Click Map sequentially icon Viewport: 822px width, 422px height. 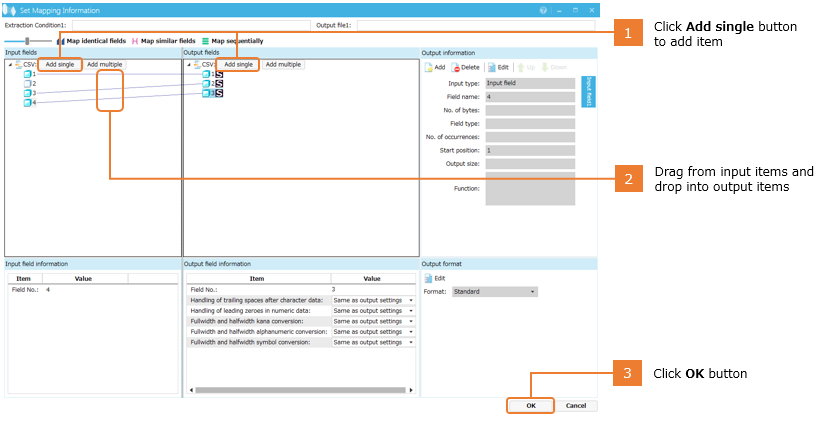click(206, 41)
